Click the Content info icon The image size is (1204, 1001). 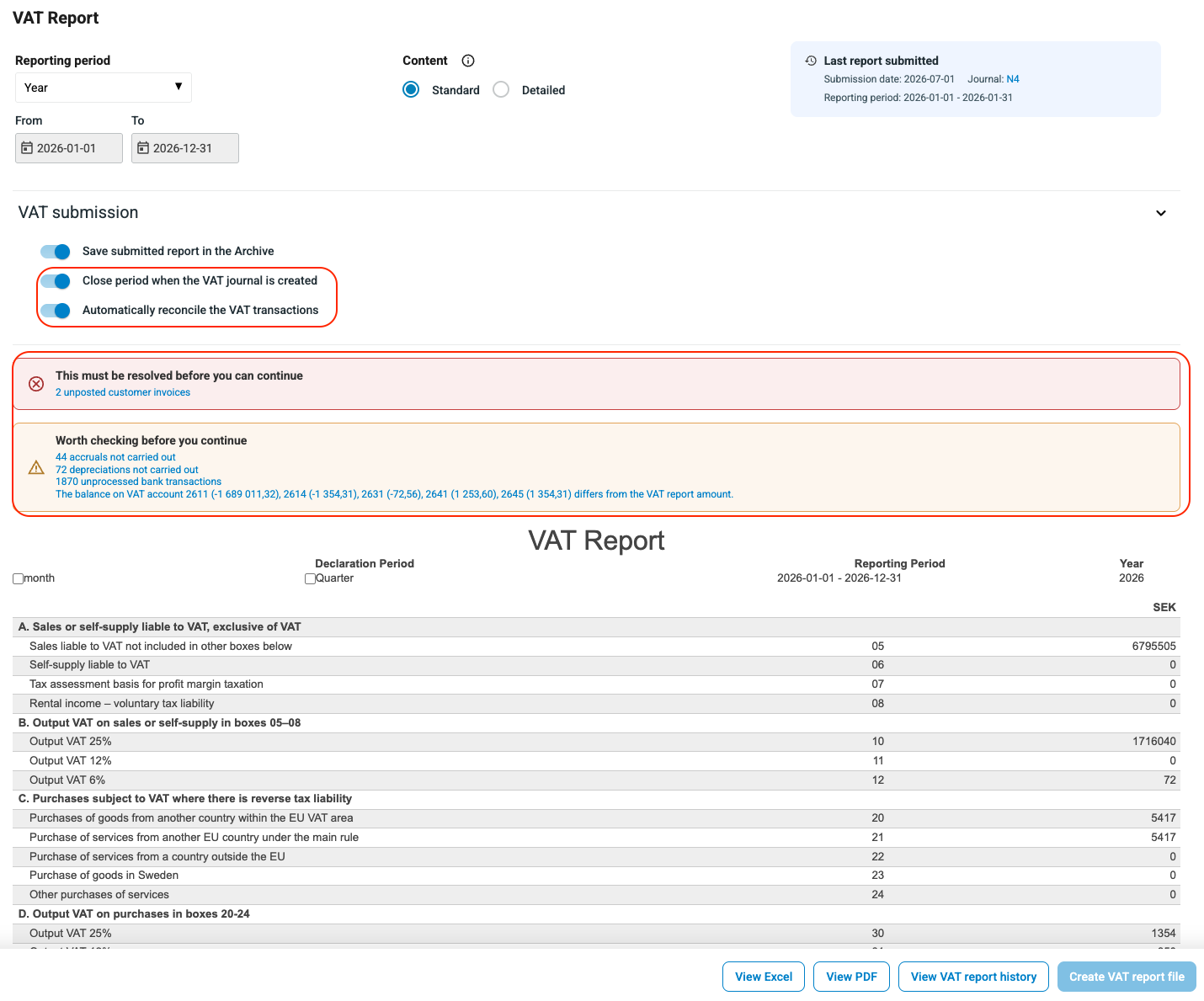468,61
